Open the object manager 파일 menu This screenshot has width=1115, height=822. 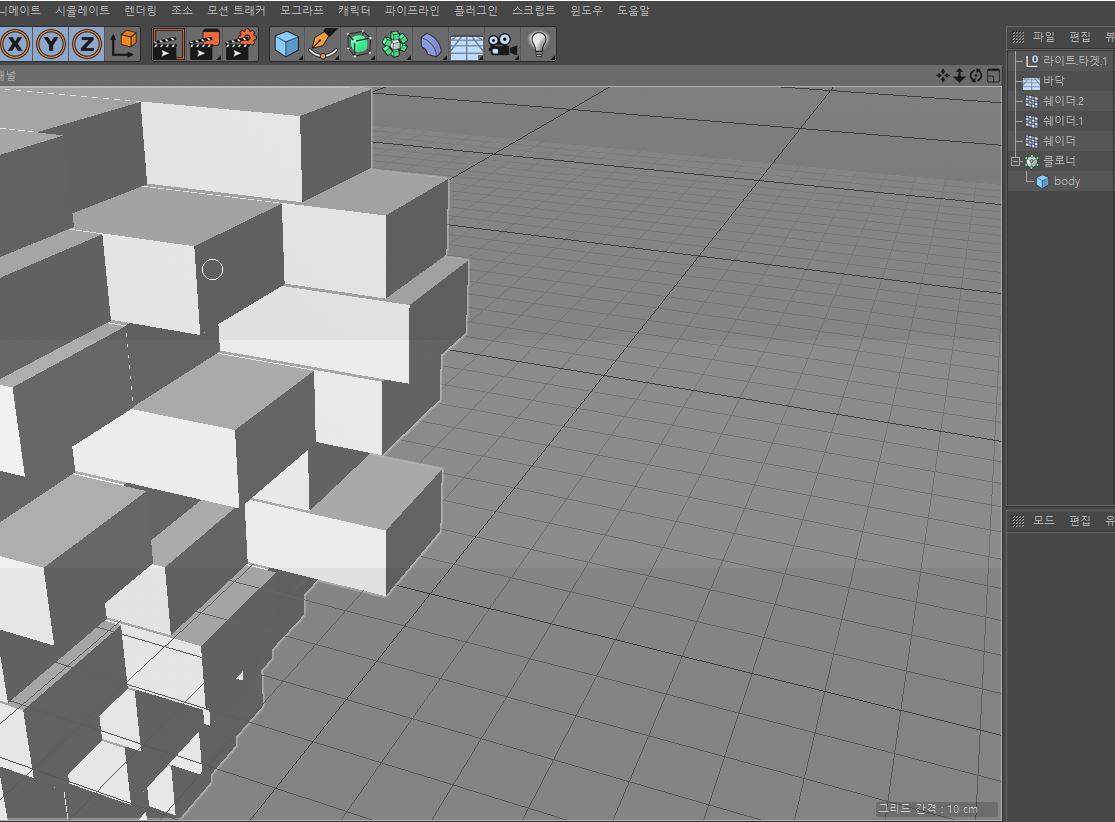[1043, 37]
